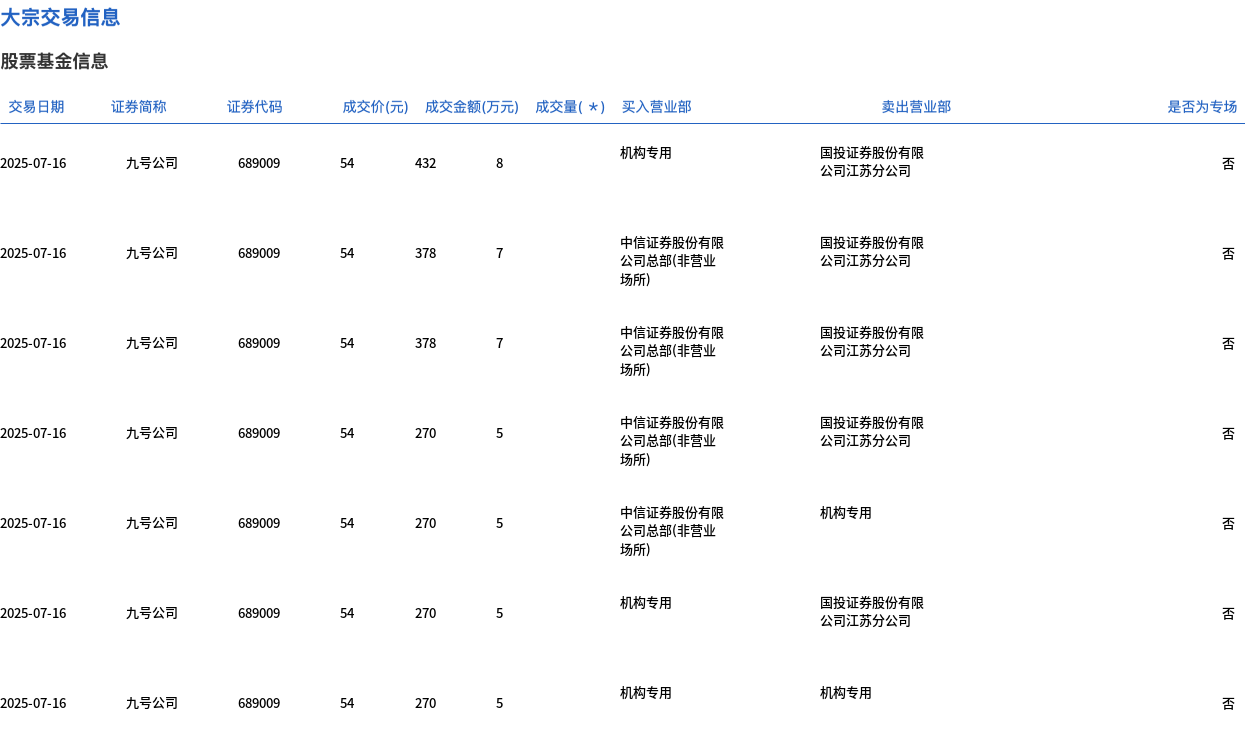1245x754 pixels.
Task: Sort by 成交金额(万元) column header
Action: 471,107
